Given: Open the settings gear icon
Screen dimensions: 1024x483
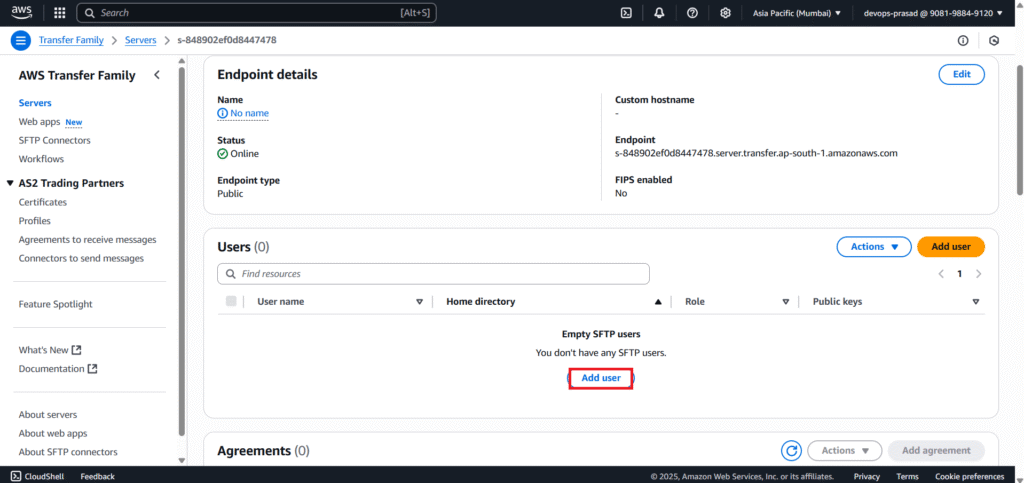Looking at the screenshot, I should pyautogui.click(x=725, y=12).
